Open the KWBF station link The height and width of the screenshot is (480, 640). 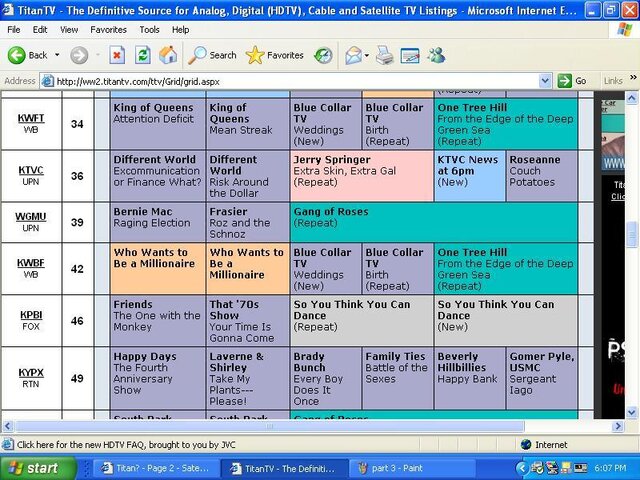click(31, 263)
